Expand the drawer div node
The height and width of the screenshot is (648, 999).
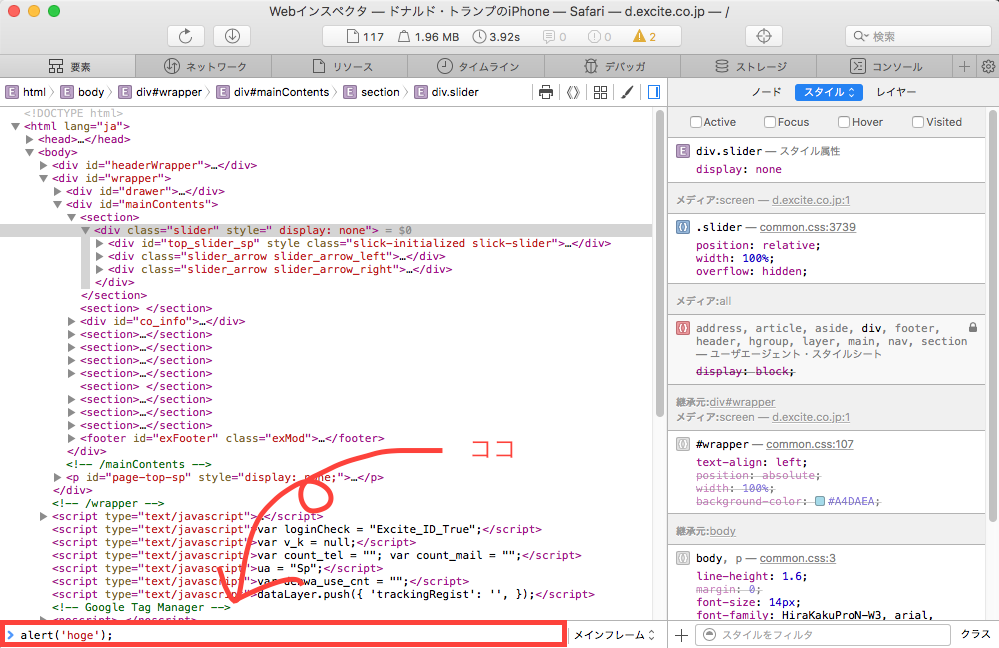coord(57,191)
